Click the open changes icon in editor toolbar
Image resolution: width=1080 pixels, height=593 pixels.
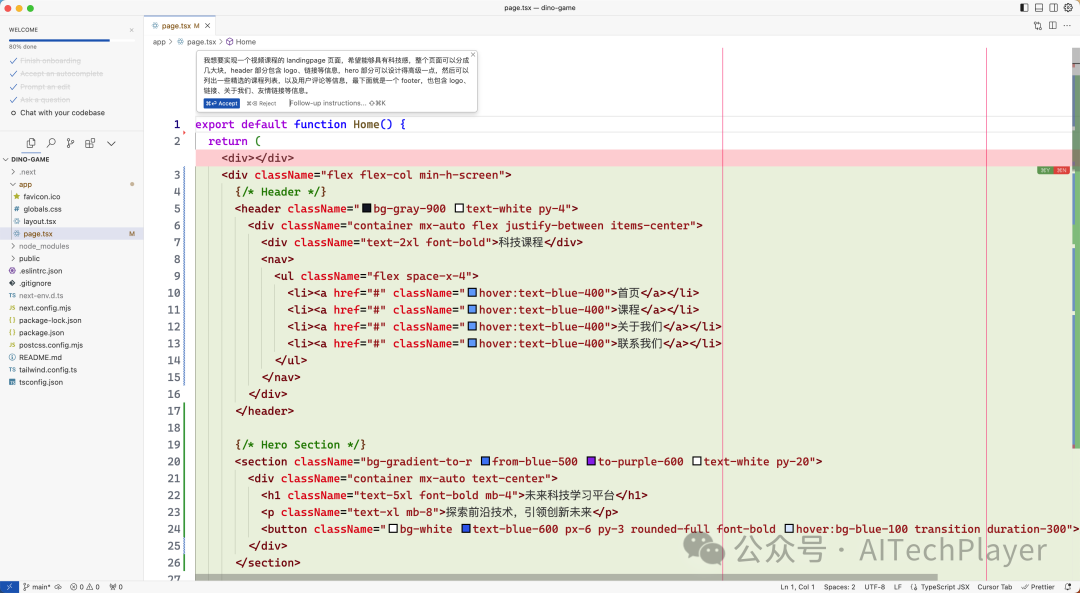[1037, 25]
